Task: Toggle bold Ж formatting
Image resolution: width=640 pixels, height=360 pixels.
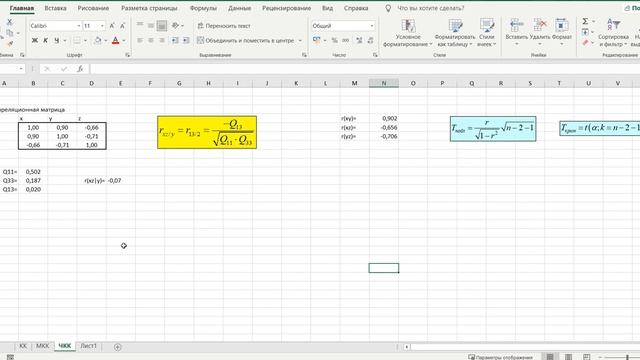Action: pyautogui.click(x=35, y=40)
